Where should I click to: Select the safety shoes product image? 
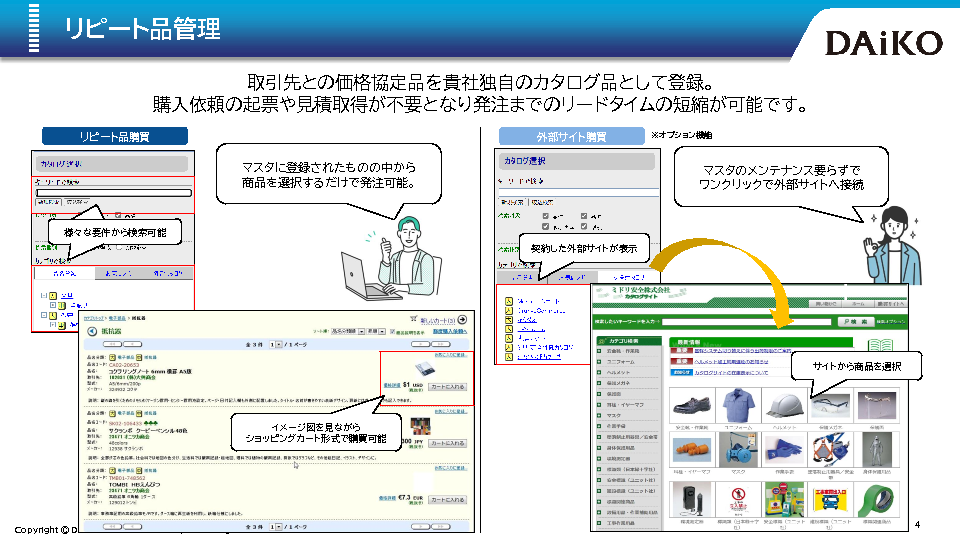(694, 406)
